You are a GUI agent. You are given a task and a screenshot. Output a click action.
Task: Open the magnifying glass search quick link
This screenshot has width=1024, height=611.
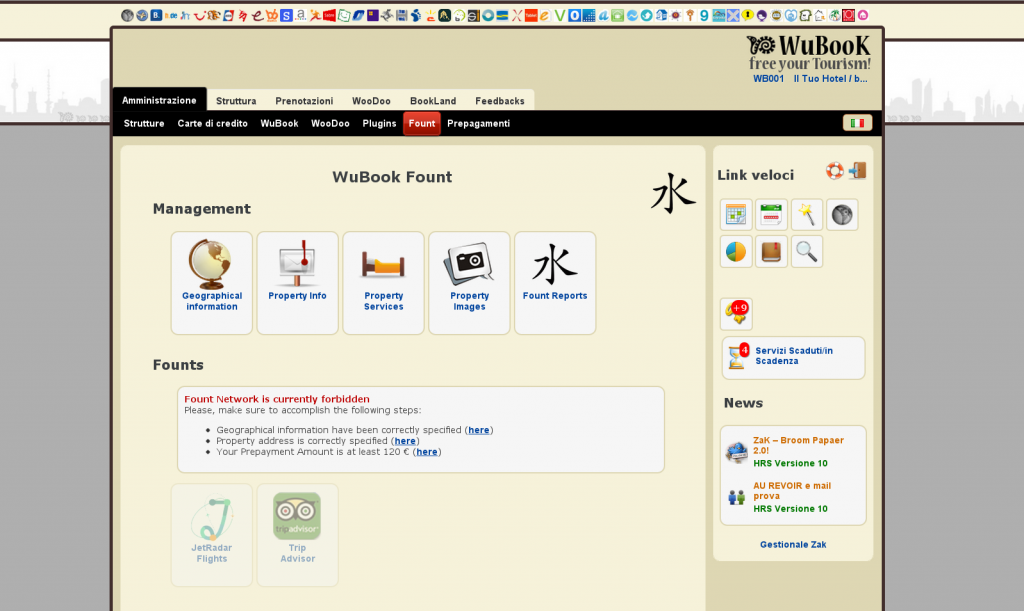pos(807,251)
